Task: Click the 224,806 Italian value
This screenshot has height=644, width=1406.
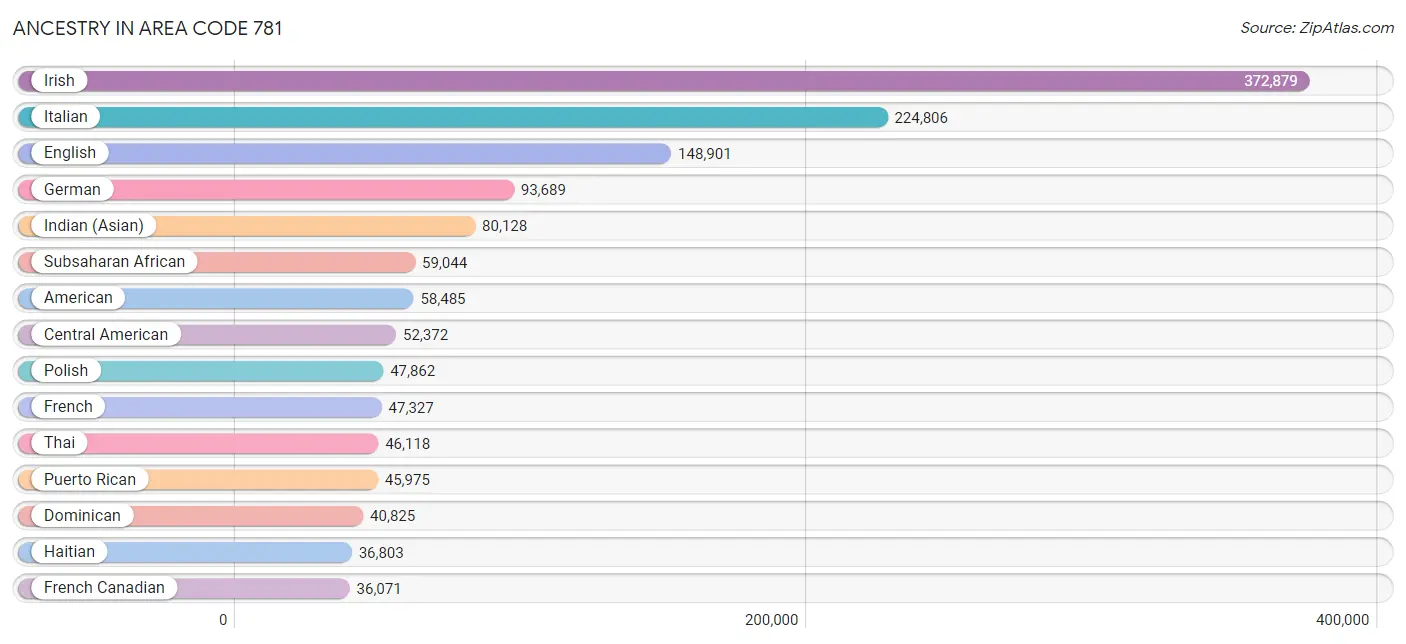Action: (x=921, y=118)
